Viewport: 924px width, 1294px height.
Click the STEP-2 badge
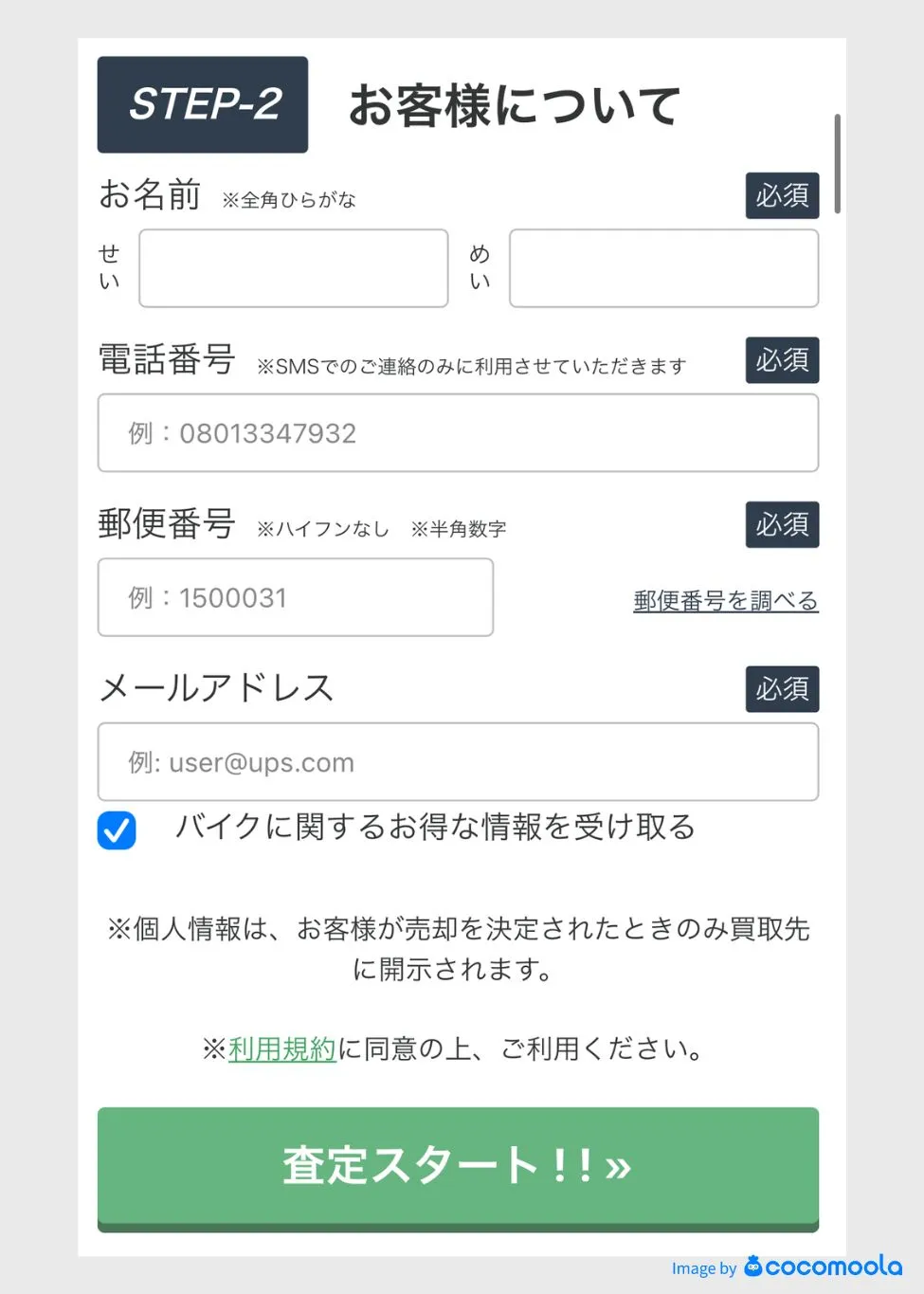point(203,104)
